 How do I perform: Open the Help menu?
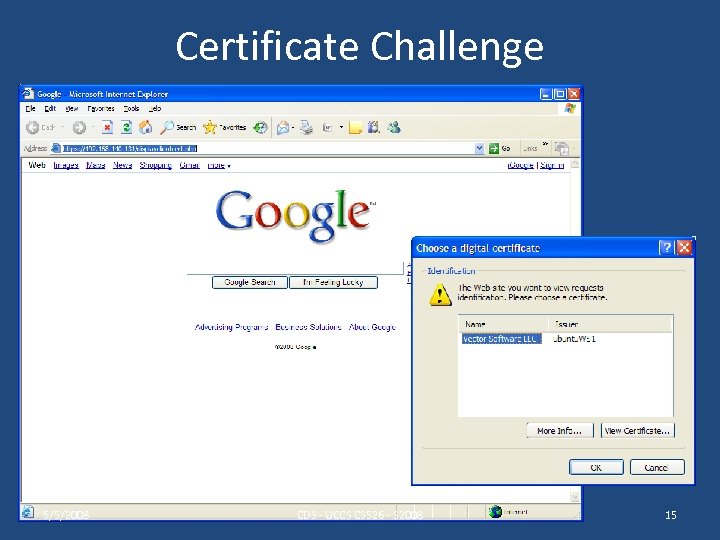pos(155,108)
